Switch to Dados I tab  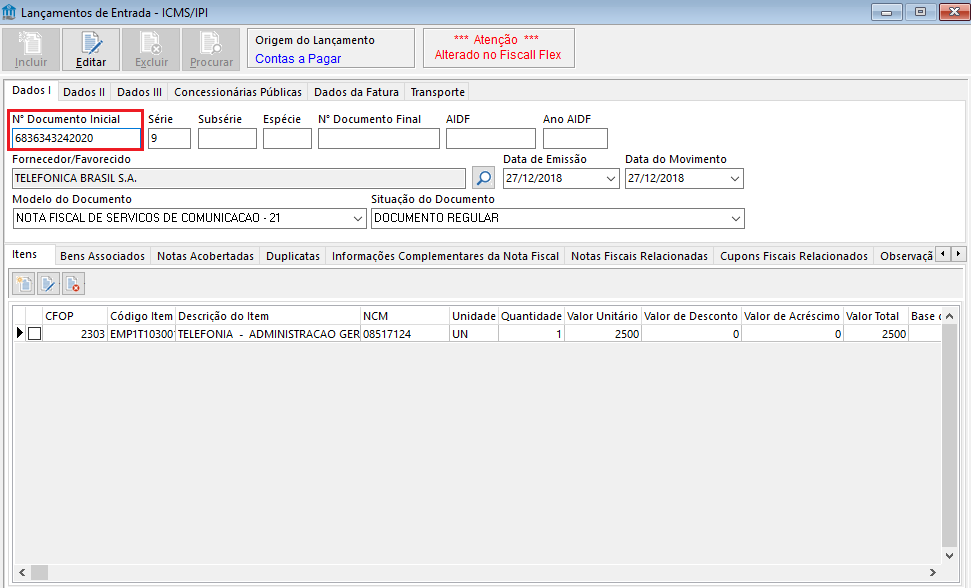(x=32, y=91)
